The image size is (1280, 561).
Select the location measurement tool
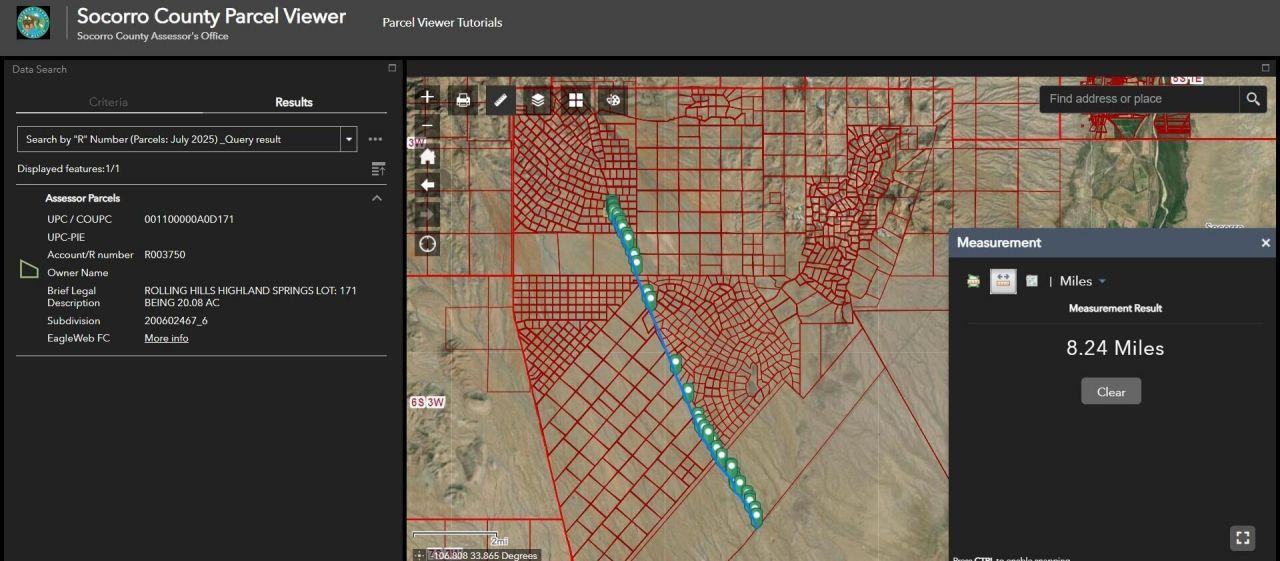[x=1032, y=282]
